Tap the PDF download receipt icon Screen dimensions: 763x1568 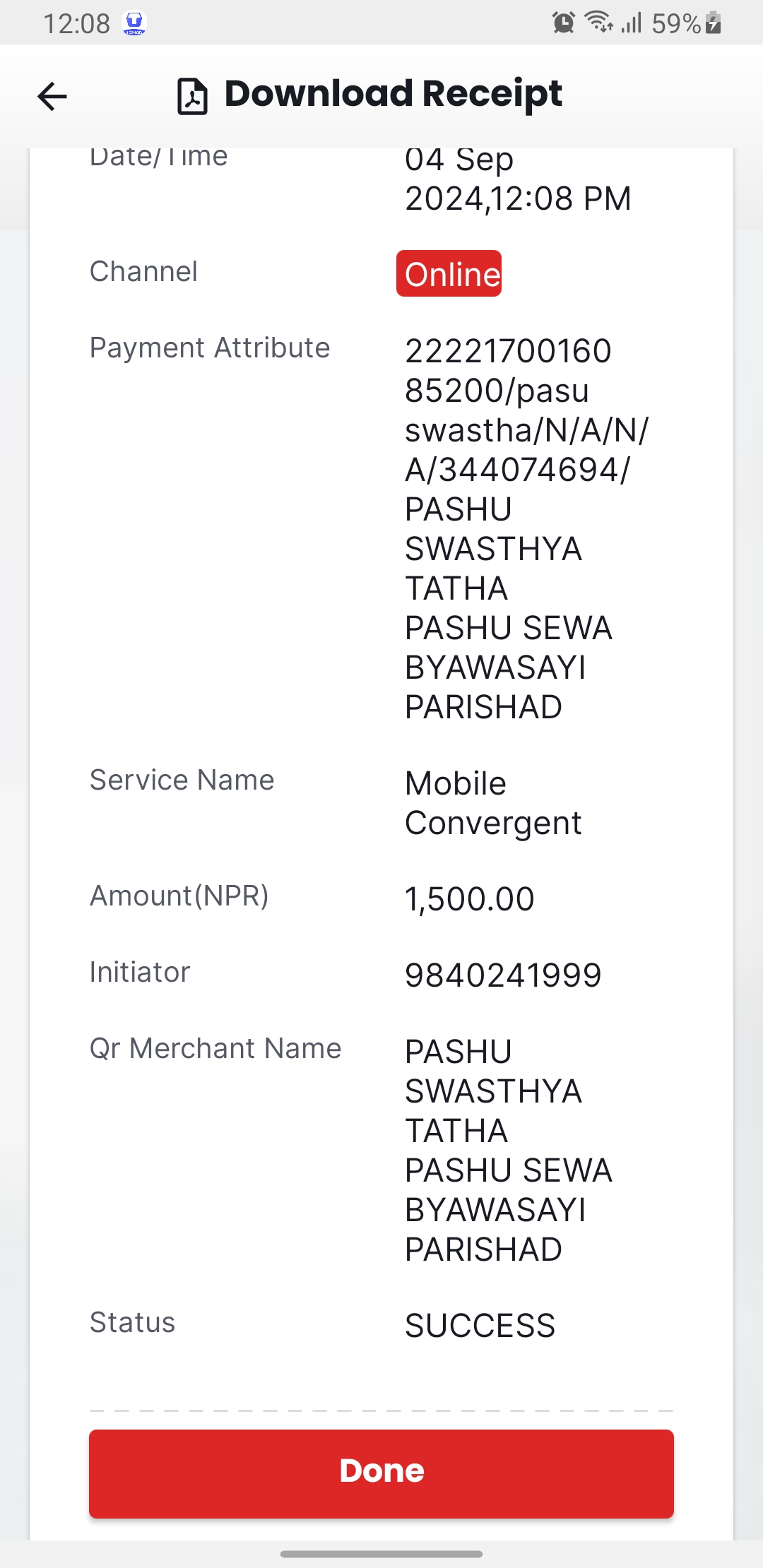click(192, 96)
